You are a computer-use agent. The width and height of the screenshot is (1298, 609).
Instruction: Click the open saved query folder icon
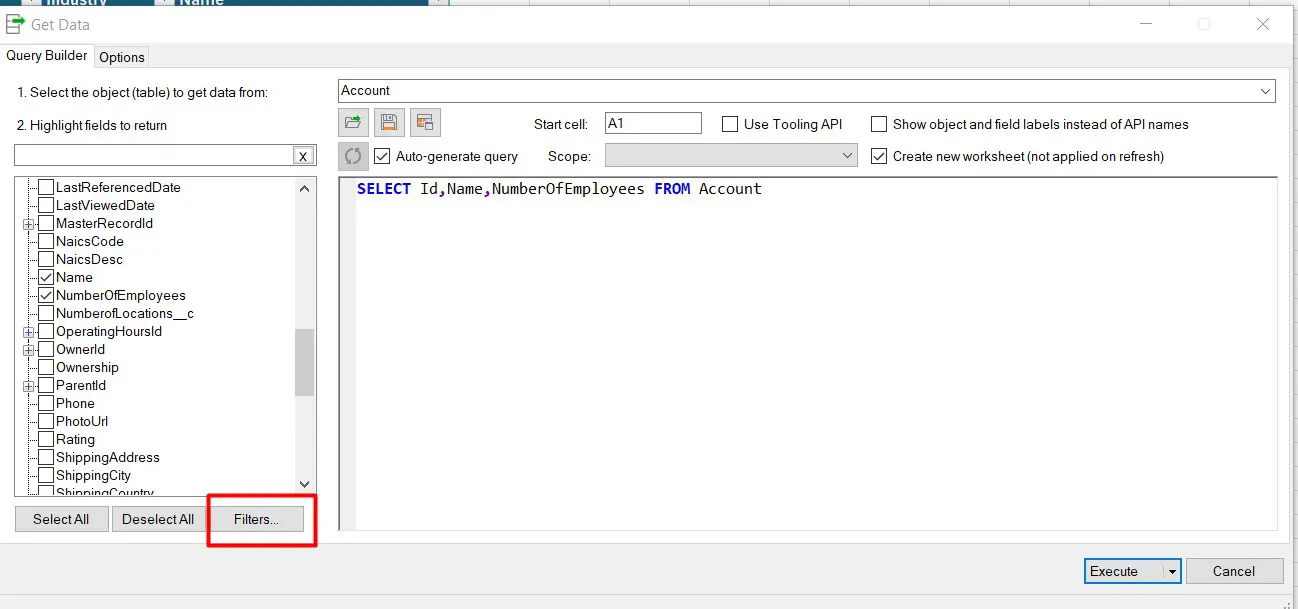pos(352,123)
